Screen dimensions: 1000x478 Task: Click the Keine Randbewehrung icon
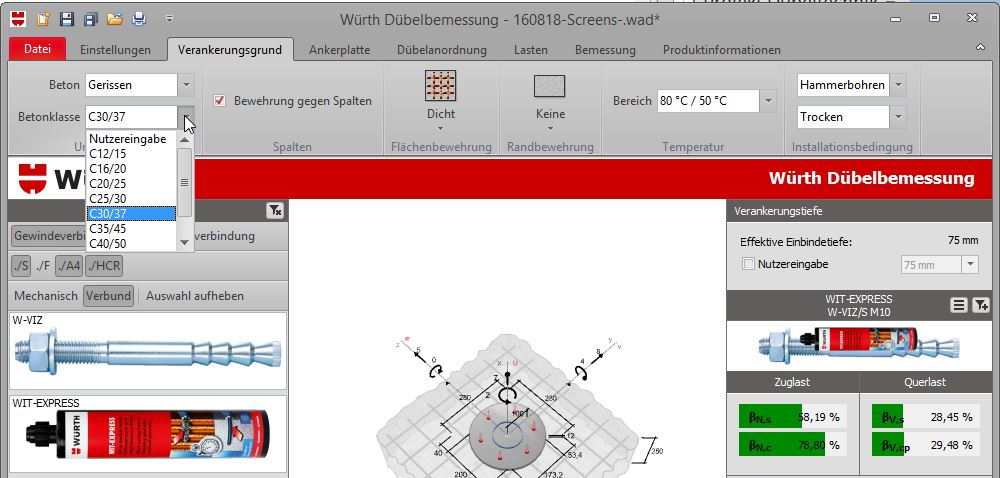tap(550, 86)
